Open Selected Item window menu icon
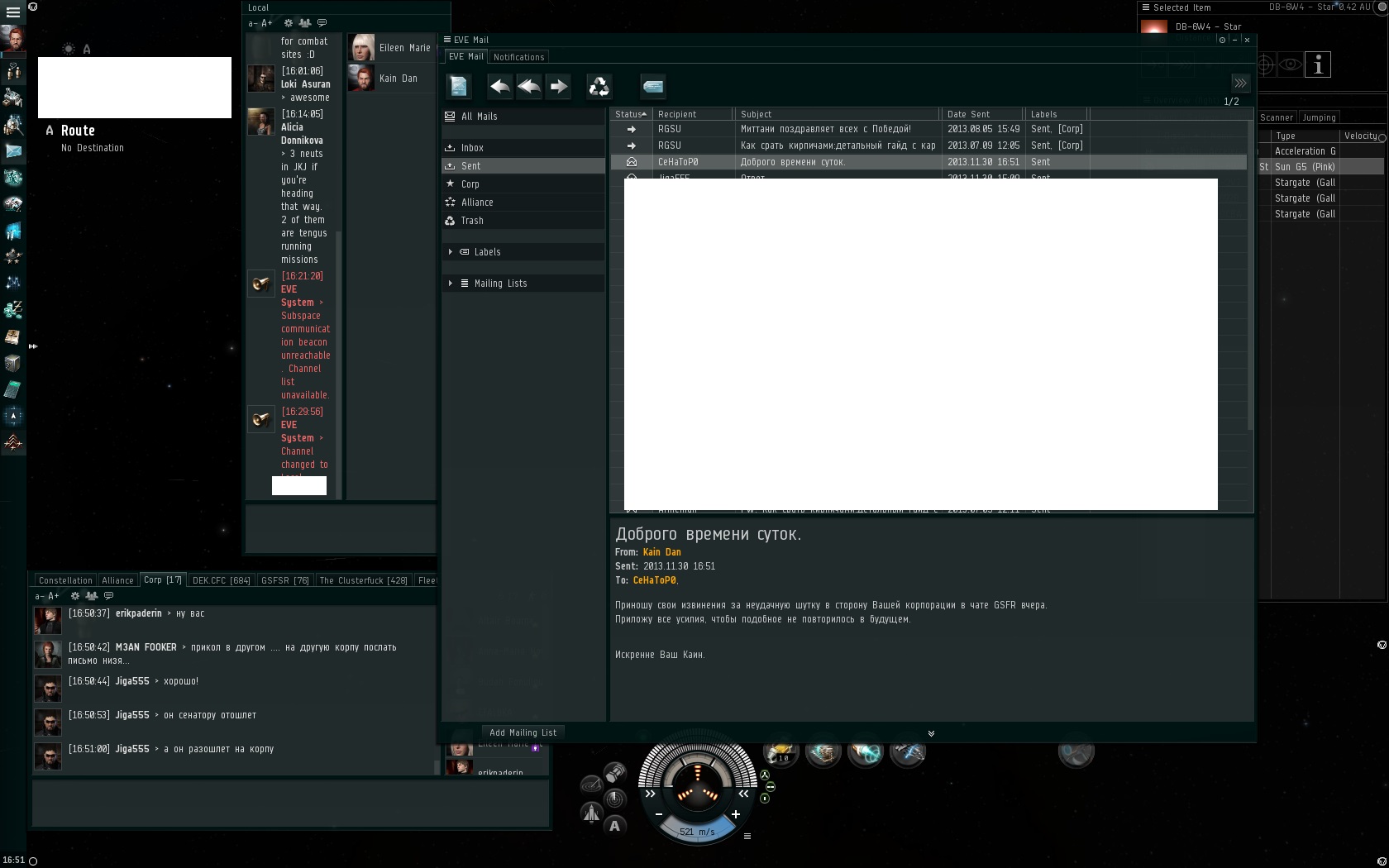This screenshot has height=868, width=1389. click(1146, 7)
